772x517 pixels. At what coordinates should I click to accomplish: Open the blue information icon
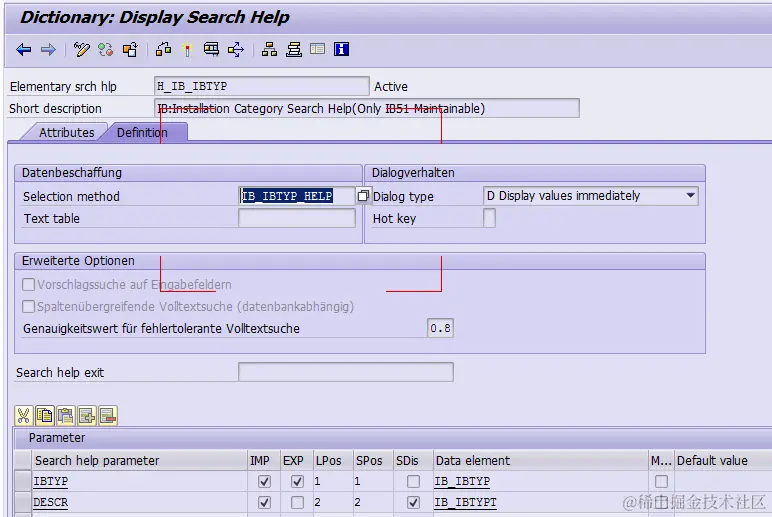coord(341,49)
